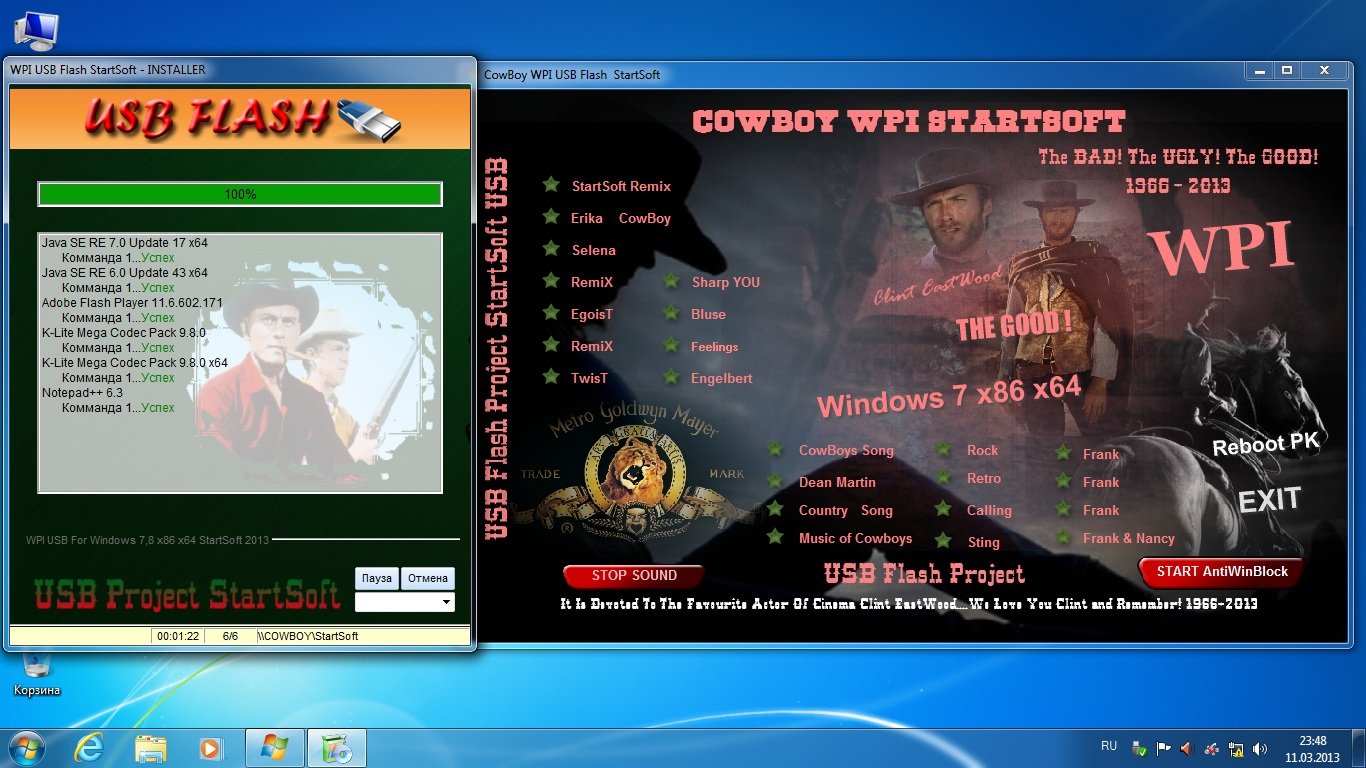Open the Корзина recycle bin icon
Viewport: 1366px width, 768px height.
coord(37,672)
